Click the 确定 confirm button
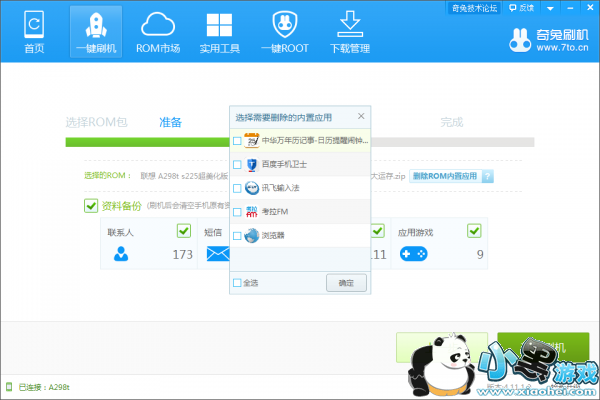The image size is (600, 400). 346,283
